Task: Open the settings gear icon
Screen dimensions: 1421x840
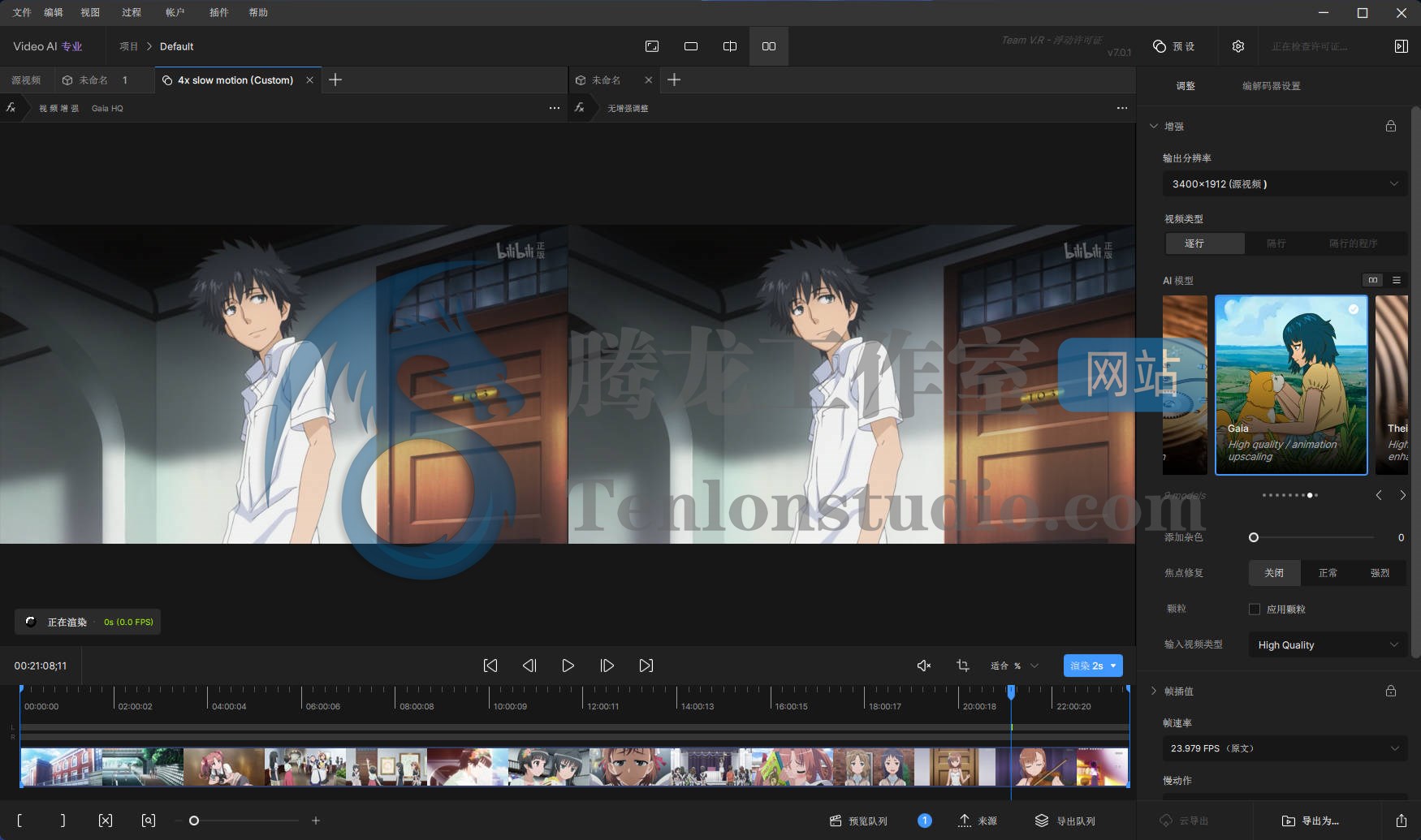Action: pos(1237,46)
